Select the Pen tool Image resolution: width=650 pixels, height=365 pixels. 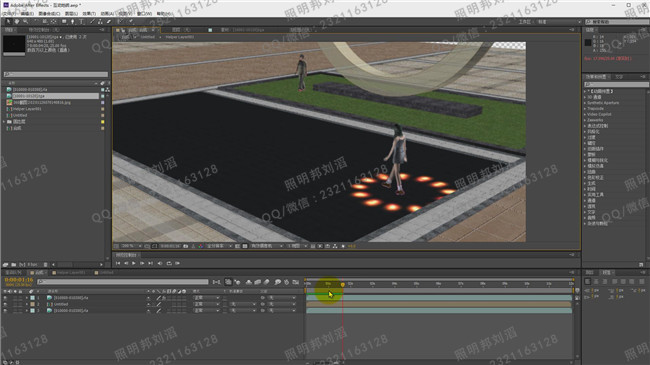tap(73, 22)
